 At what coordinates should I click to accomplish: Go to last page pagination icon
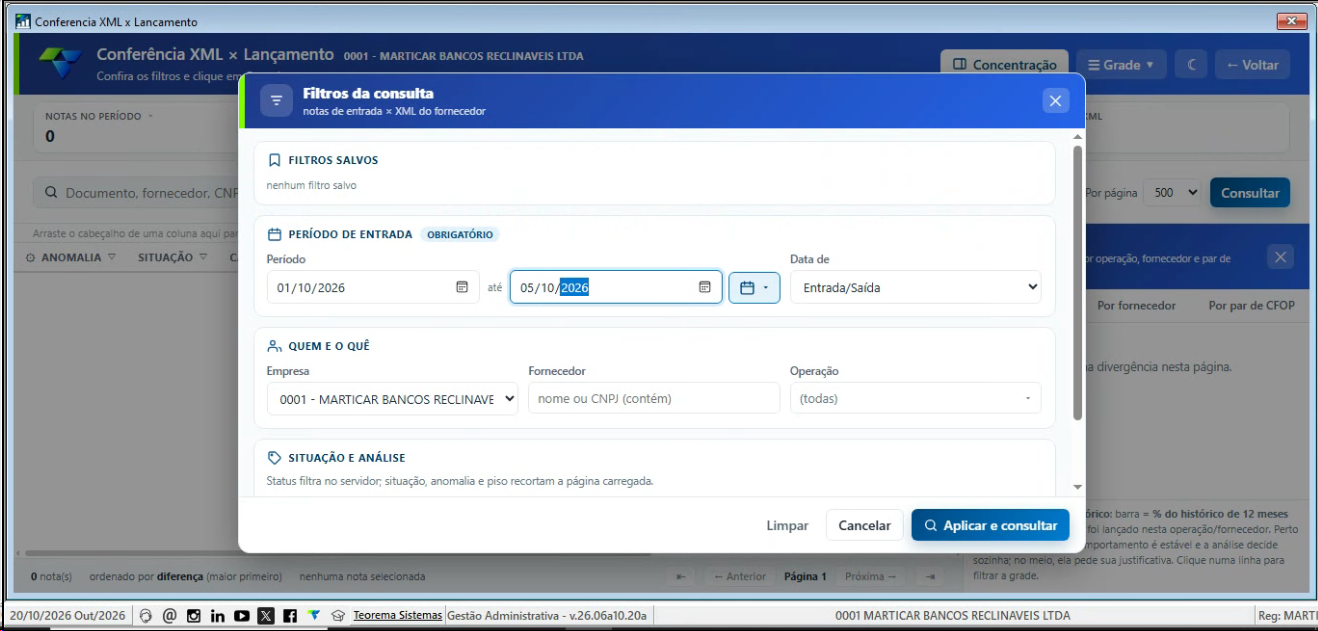click(929, 576)
